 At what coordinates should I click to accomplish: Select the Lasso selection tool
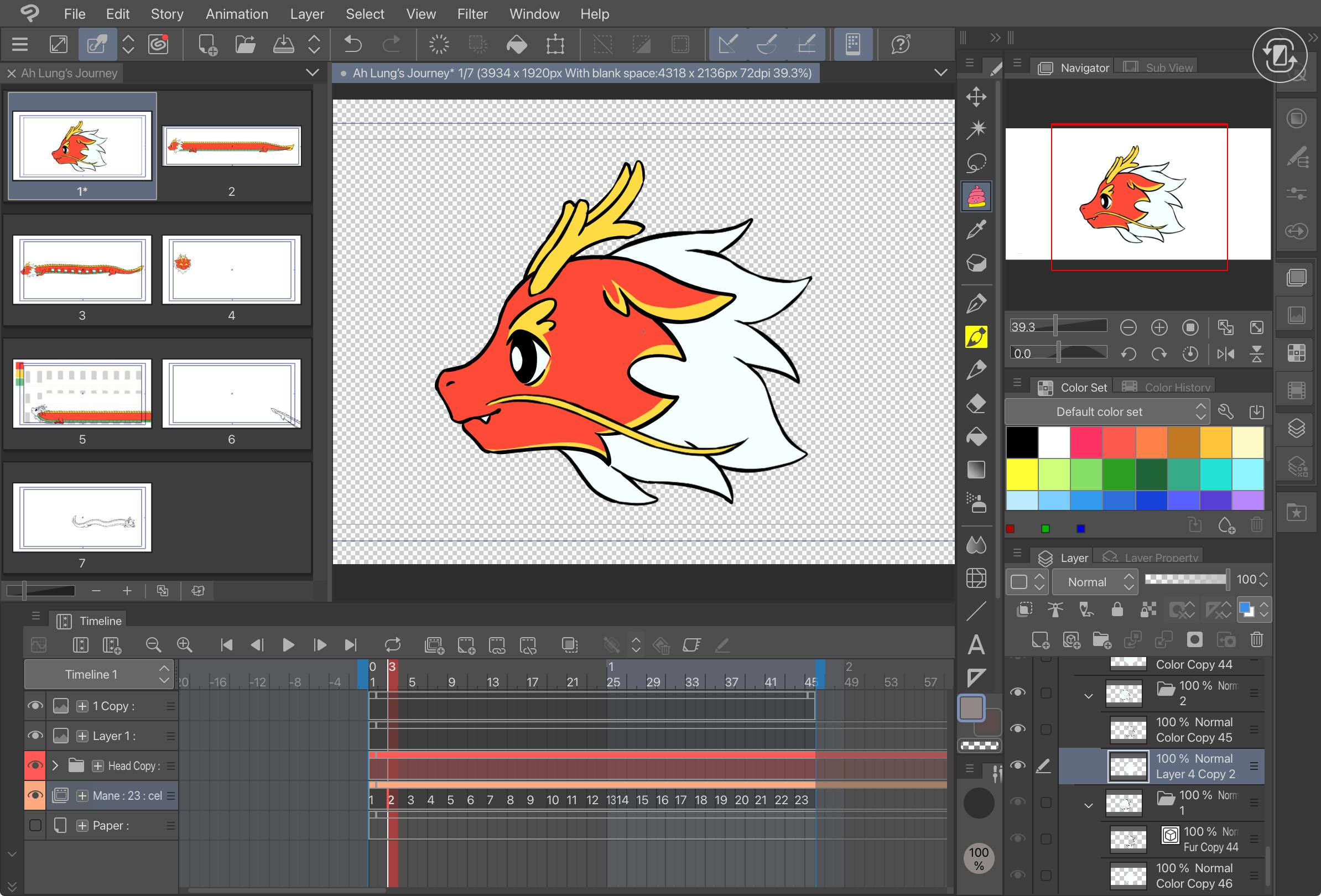(976, 163)
